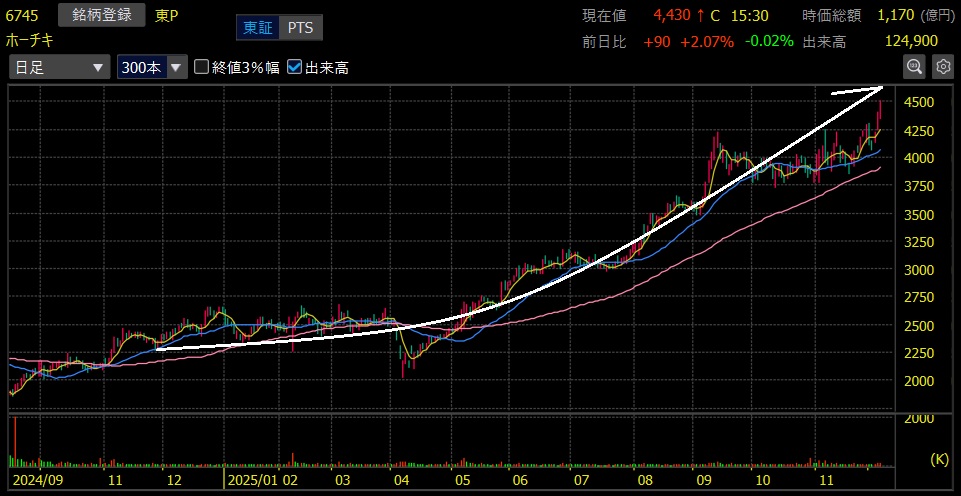Select the 東証 market tab
Viewport: 961px width, 496px height.
pos(256,28)
